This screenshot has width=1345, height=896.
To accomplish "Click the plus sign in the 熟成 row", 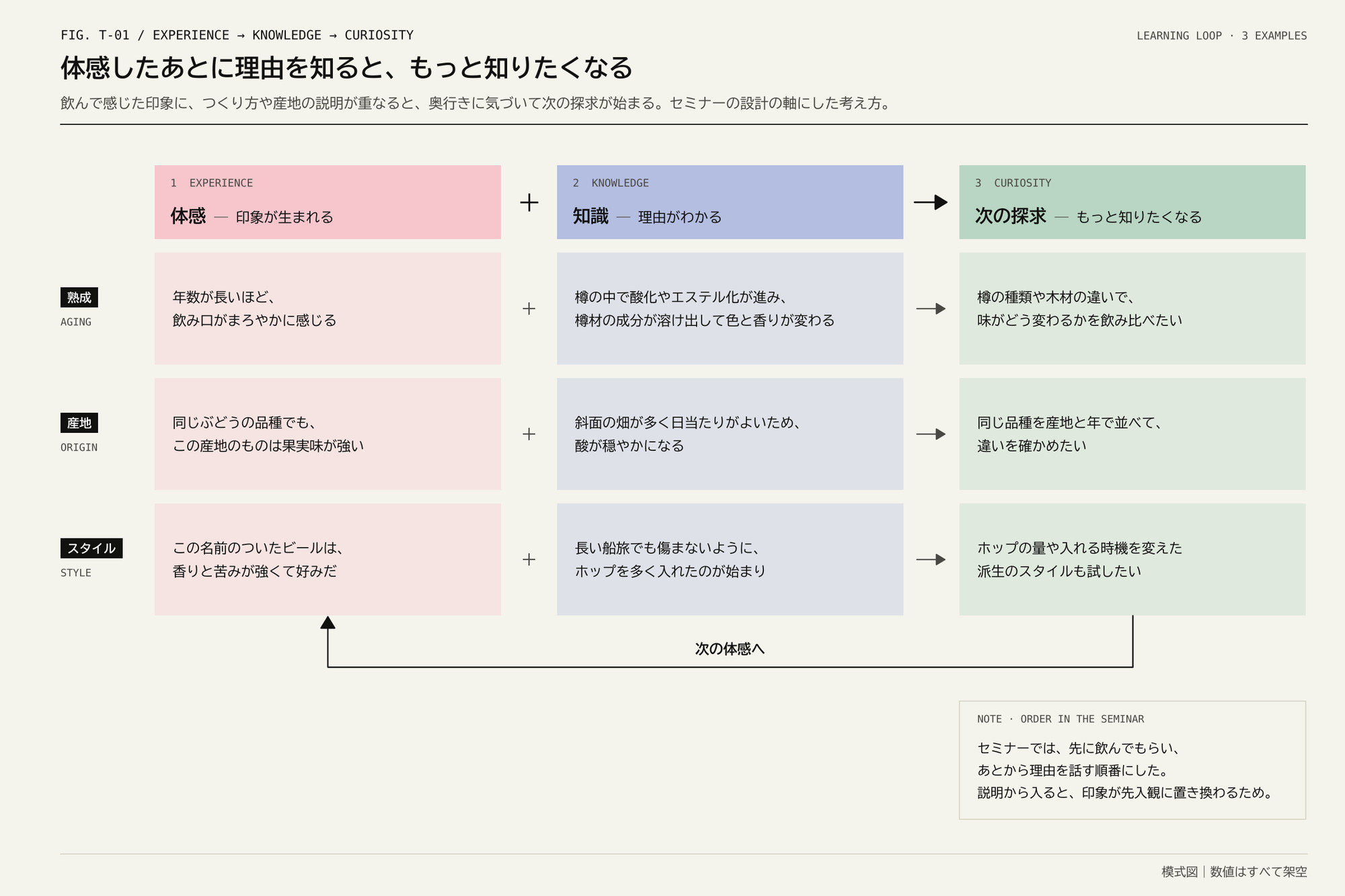I will (529, 309).
